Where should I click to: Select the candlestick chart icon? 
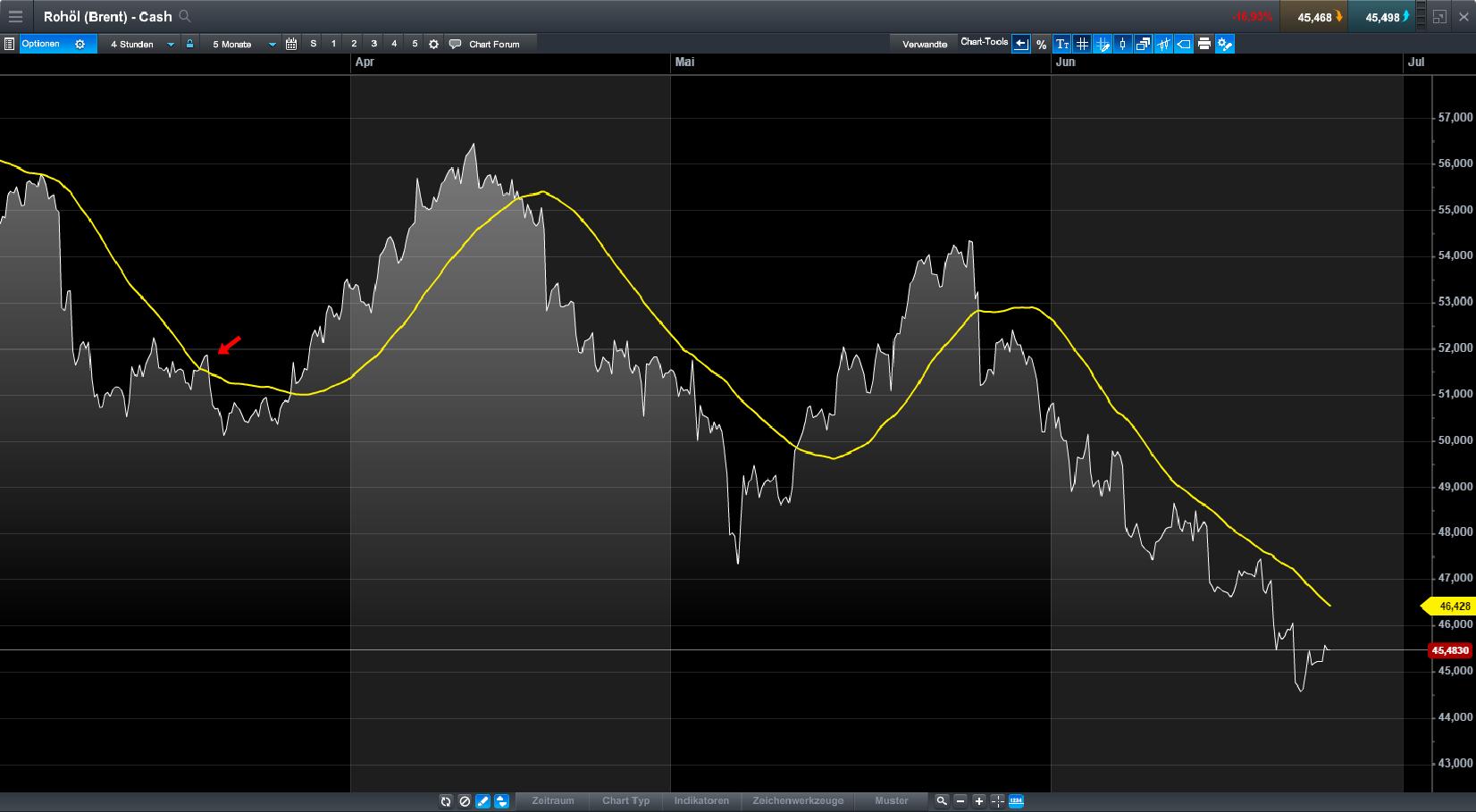[1122, 44]
